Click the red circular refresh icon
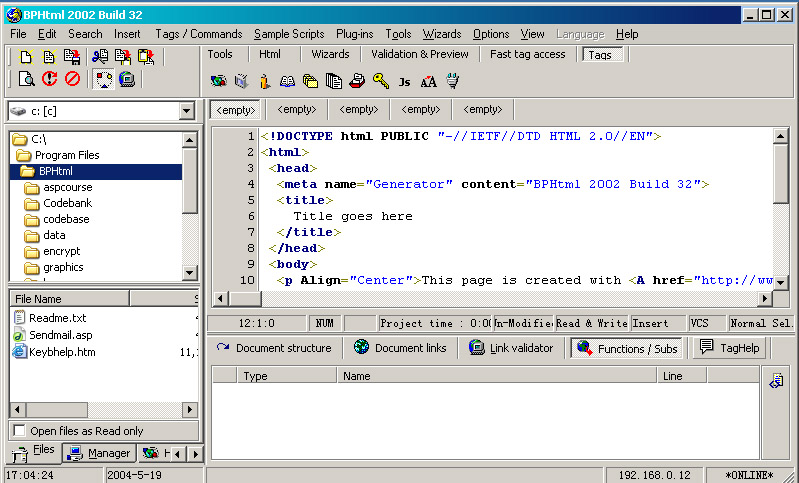The image size is (799, 483). point(49,79)
